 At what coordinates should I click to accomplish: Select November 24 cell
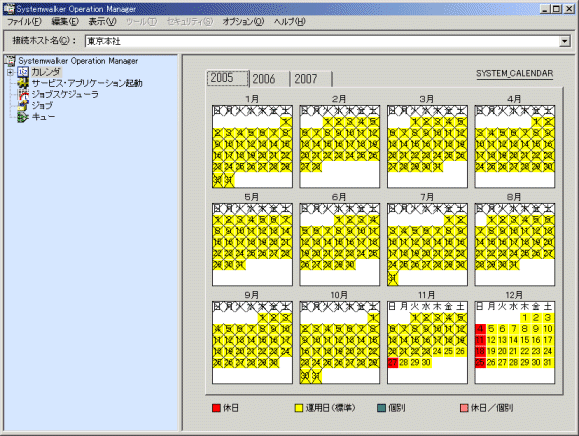point(437,351)
